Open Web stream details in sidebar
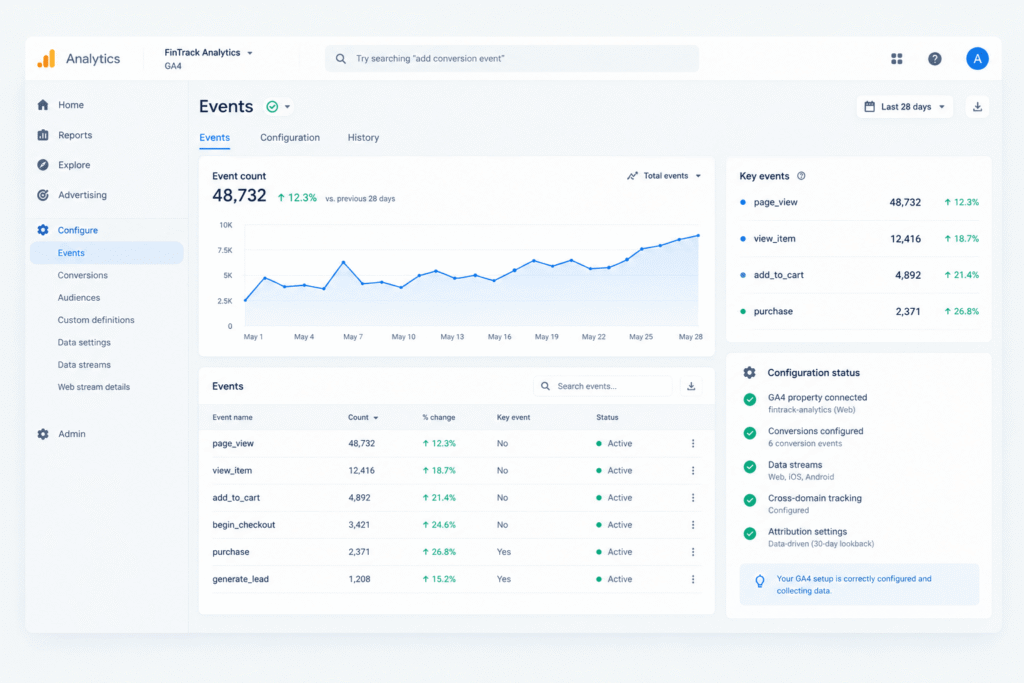The image size is (1024, 683). [x=94, y=387]
